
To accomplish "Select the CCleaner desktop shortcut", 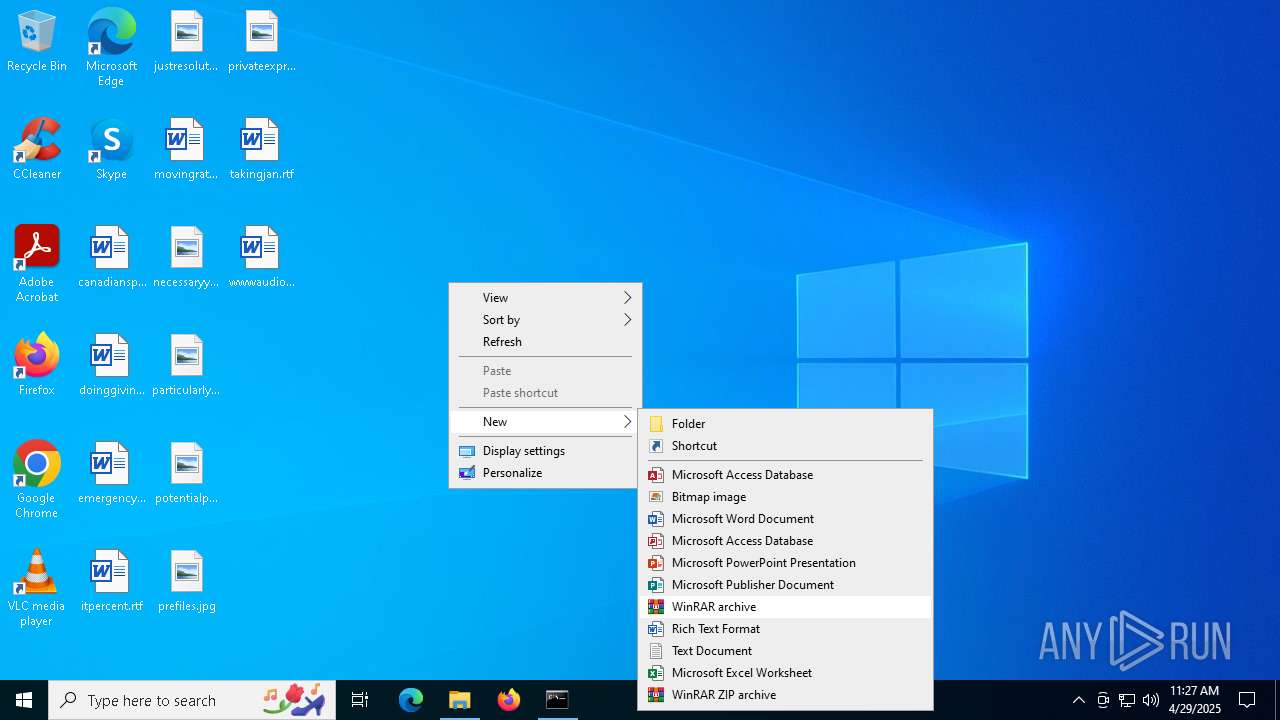I will 37,150.
